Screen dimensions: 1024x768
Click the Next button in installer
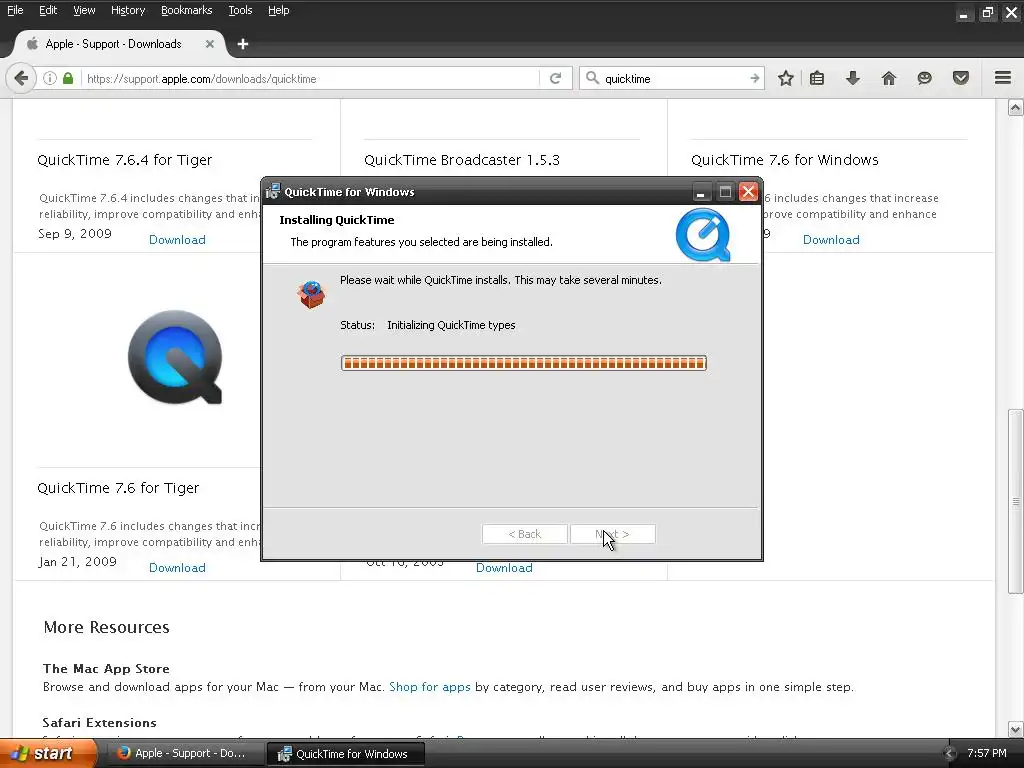click(613, 534)
